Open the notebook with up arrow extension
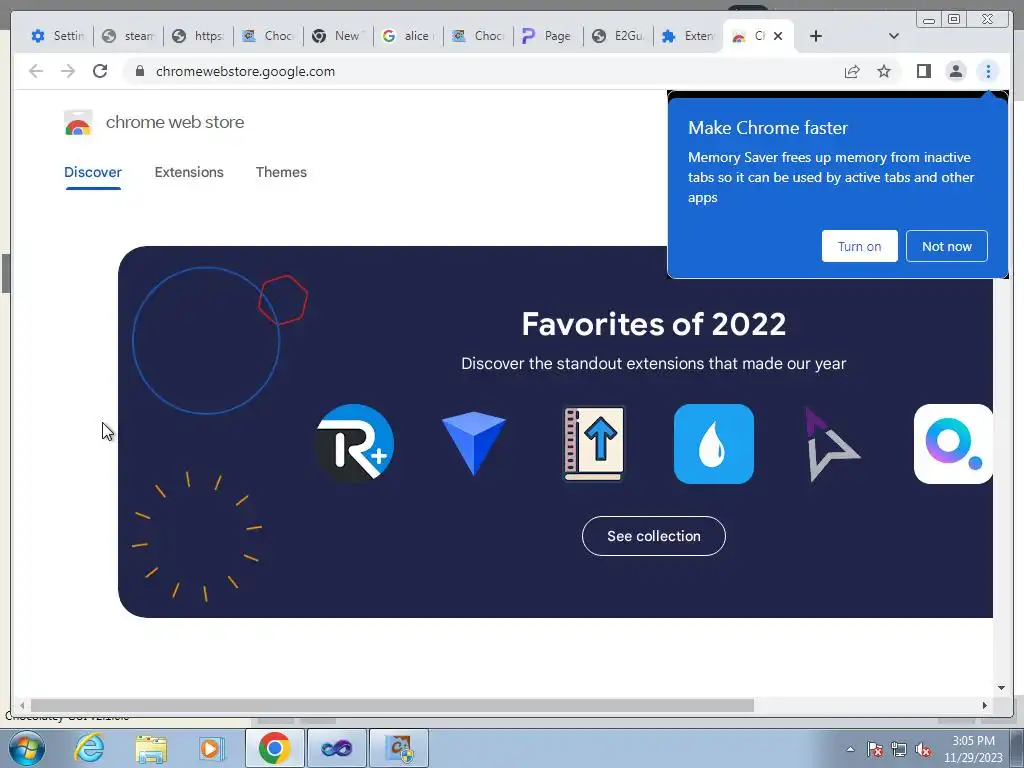This screenshot has height=768, width=1024. coord(594,443)
